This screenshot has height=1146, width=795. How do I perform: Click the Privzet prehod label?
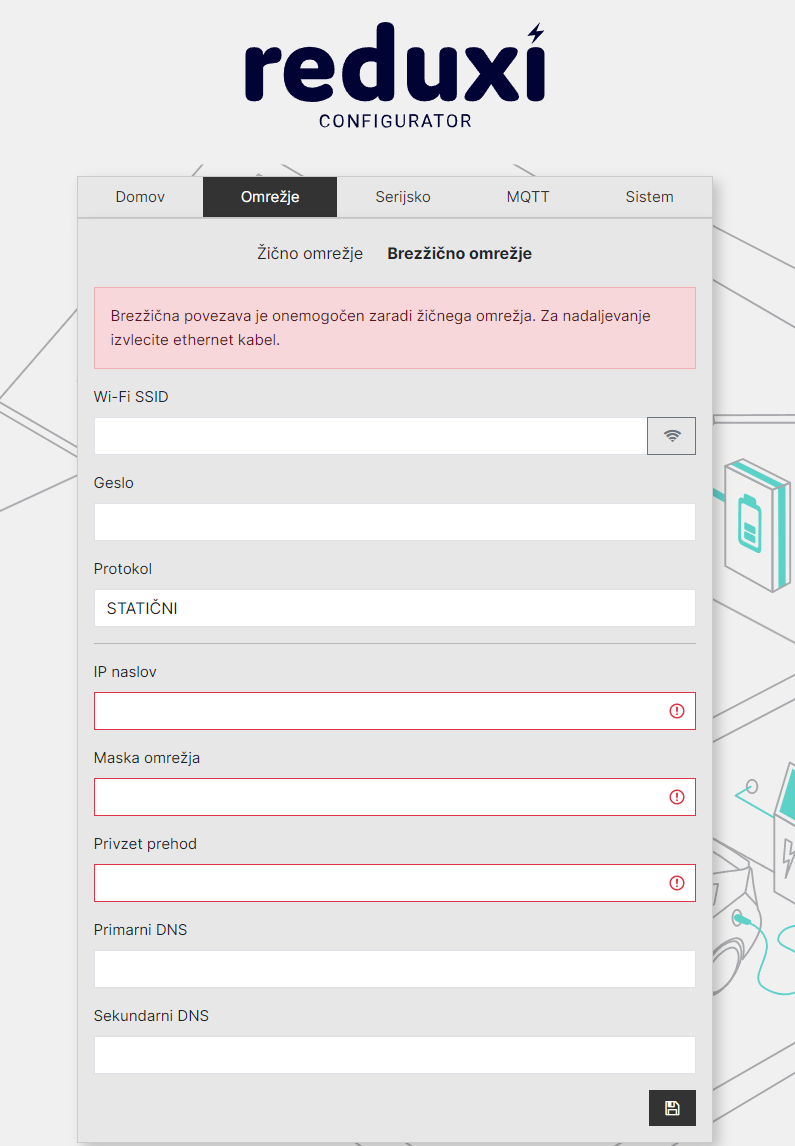coord(145,844)
